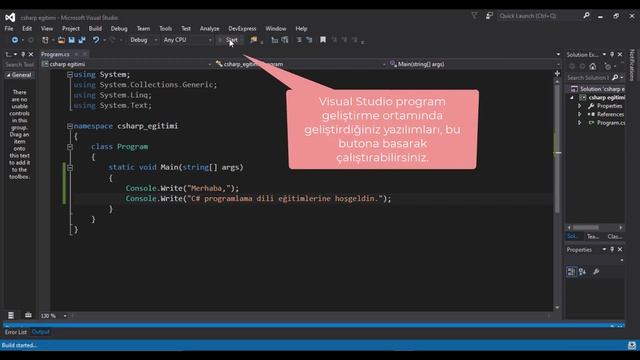The image size is (640, 360).
Task: Open the DevExpress menu
Action: (x=242, y=29)
